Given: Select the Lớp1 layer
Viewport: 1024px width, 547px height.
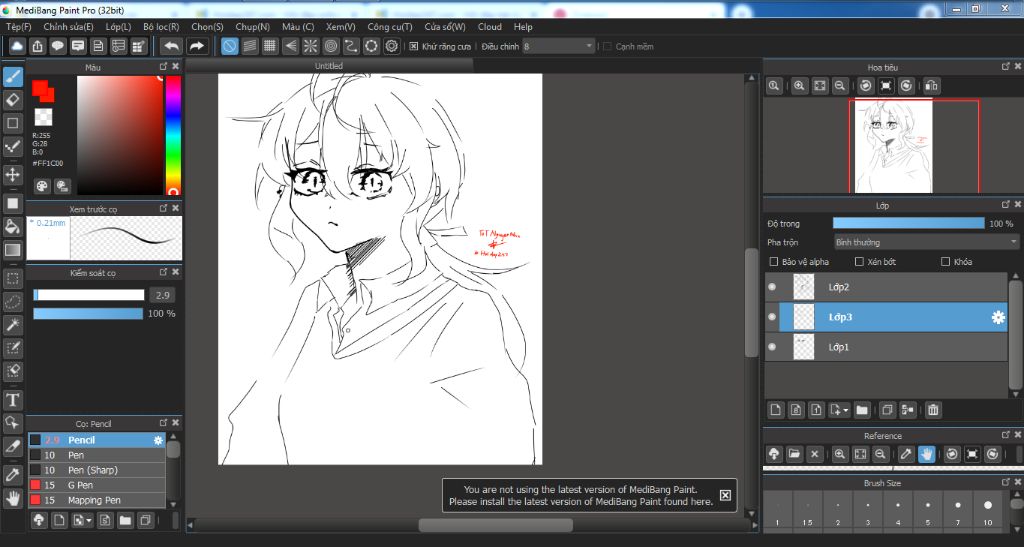Looking at the screenshot, I should click(x=886, y=347).
